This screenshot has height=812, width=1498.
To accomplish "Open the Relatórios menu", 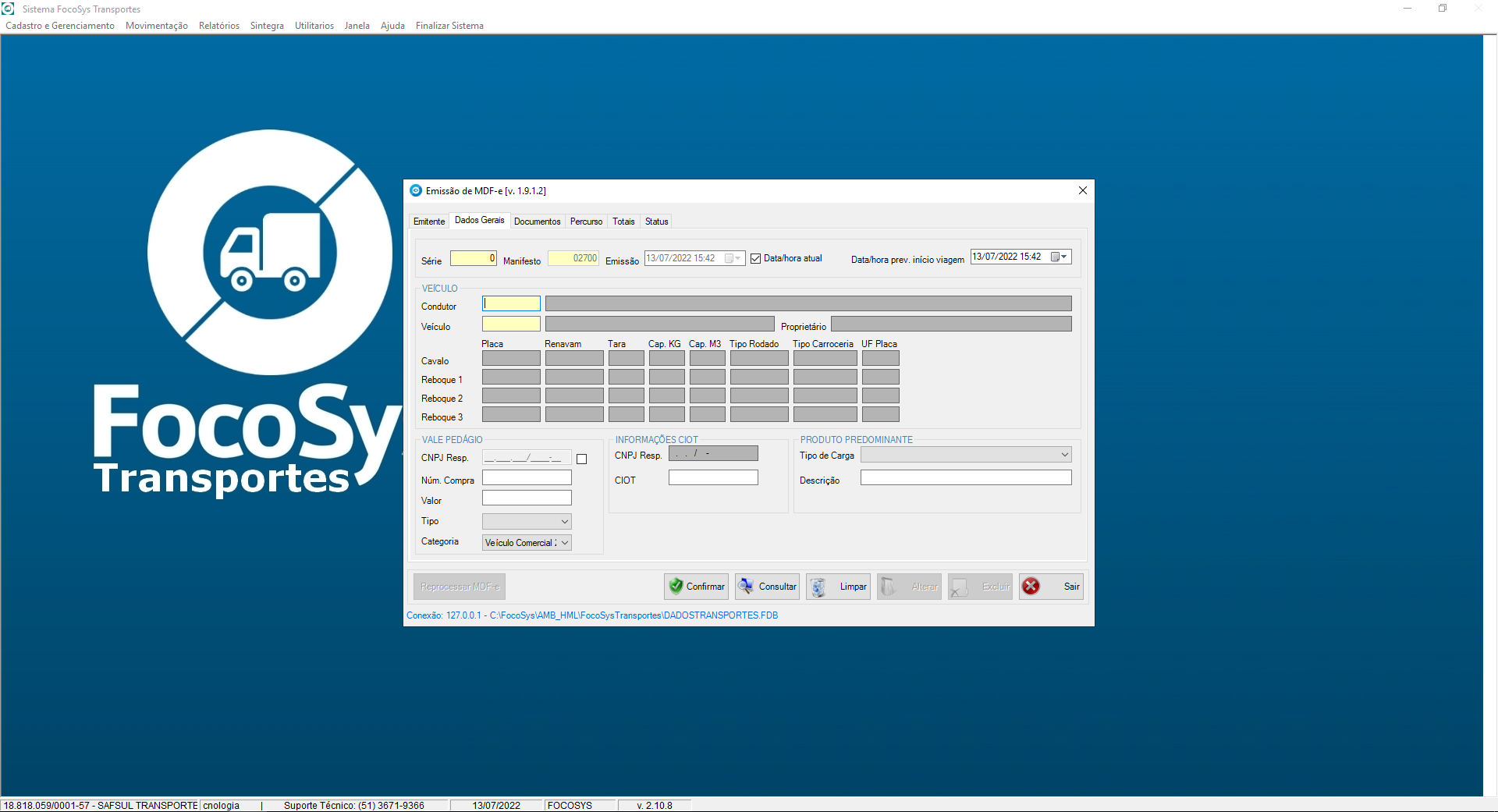I will (x=219, y=26).
